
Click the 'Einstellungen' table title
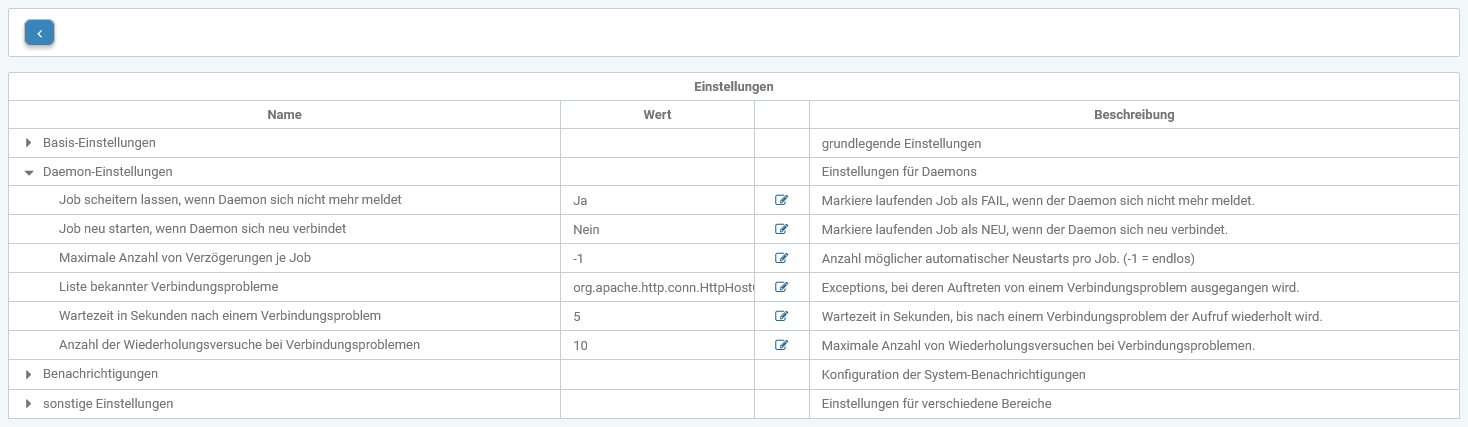[733, 87]
